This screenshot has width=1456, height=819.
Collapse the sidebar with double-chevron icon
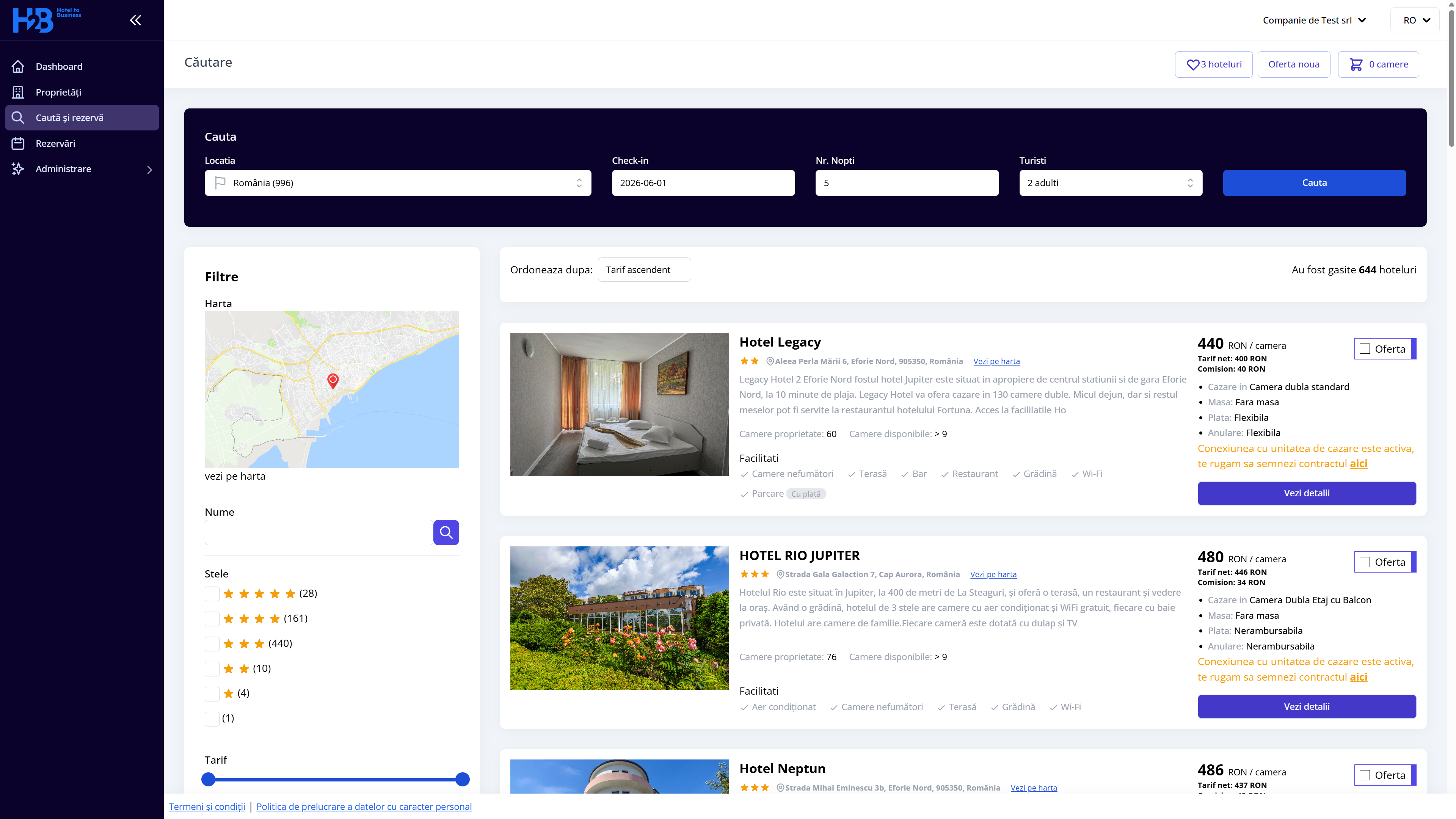(x=135, y=20)
